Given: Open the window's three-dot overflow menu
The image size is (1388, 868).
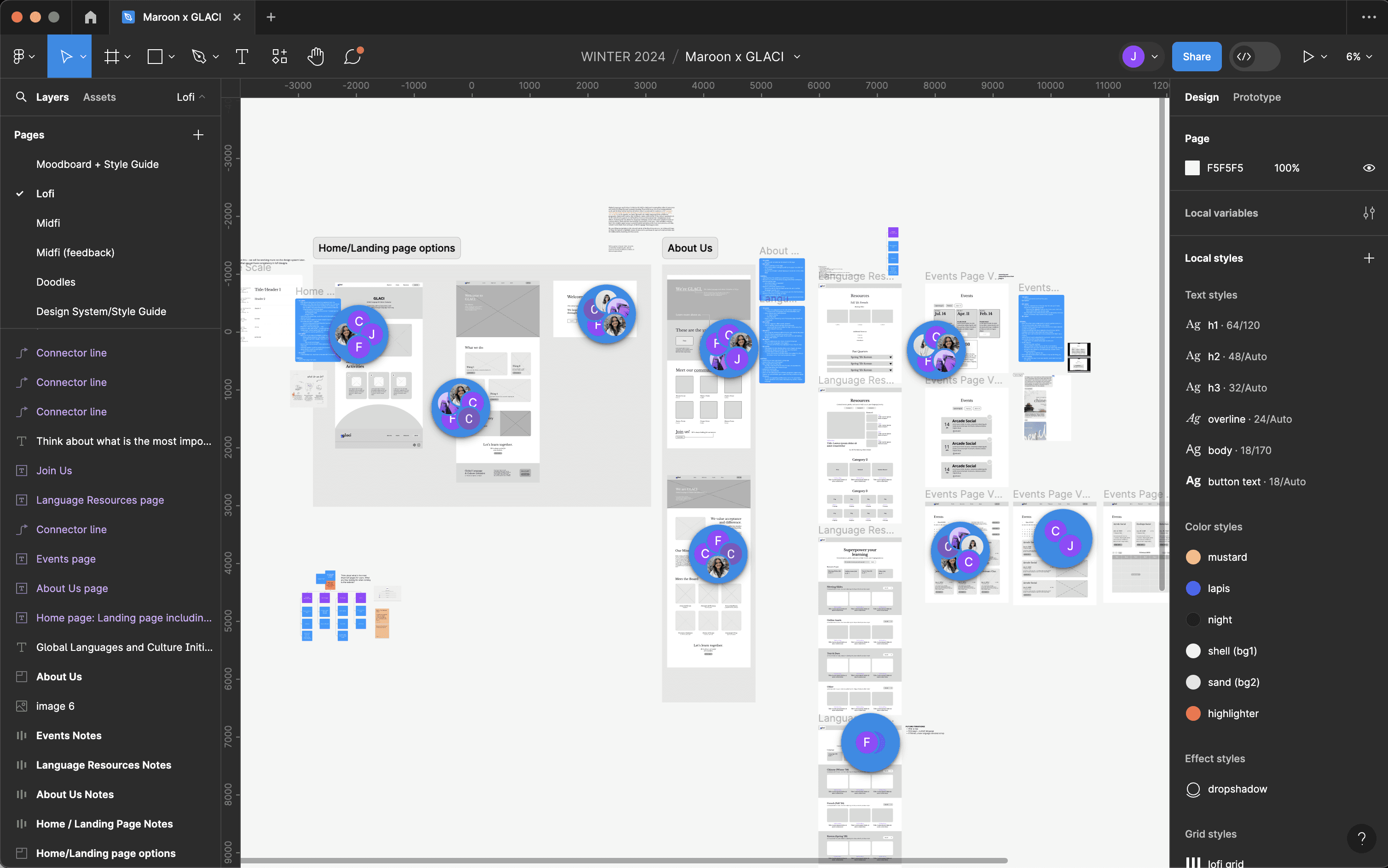Looking at the screenshot, I should click(x=1369, y=17).
